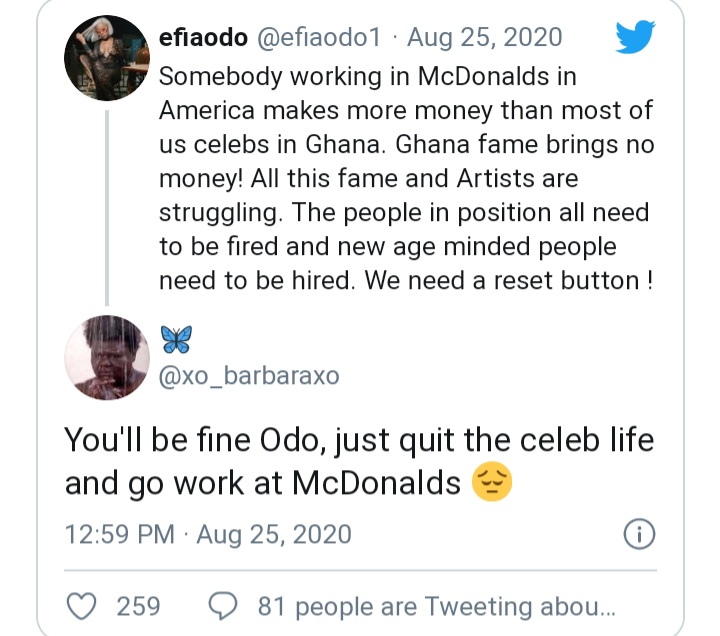
Task: Click 'and go work at McDonalds' text
Action: pyautogui.click(x=262, y=484)
